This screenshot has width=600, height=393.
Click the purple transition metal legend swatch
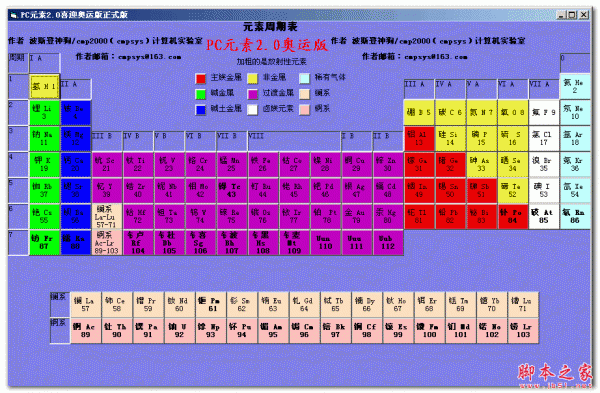[x=253, y=94]
